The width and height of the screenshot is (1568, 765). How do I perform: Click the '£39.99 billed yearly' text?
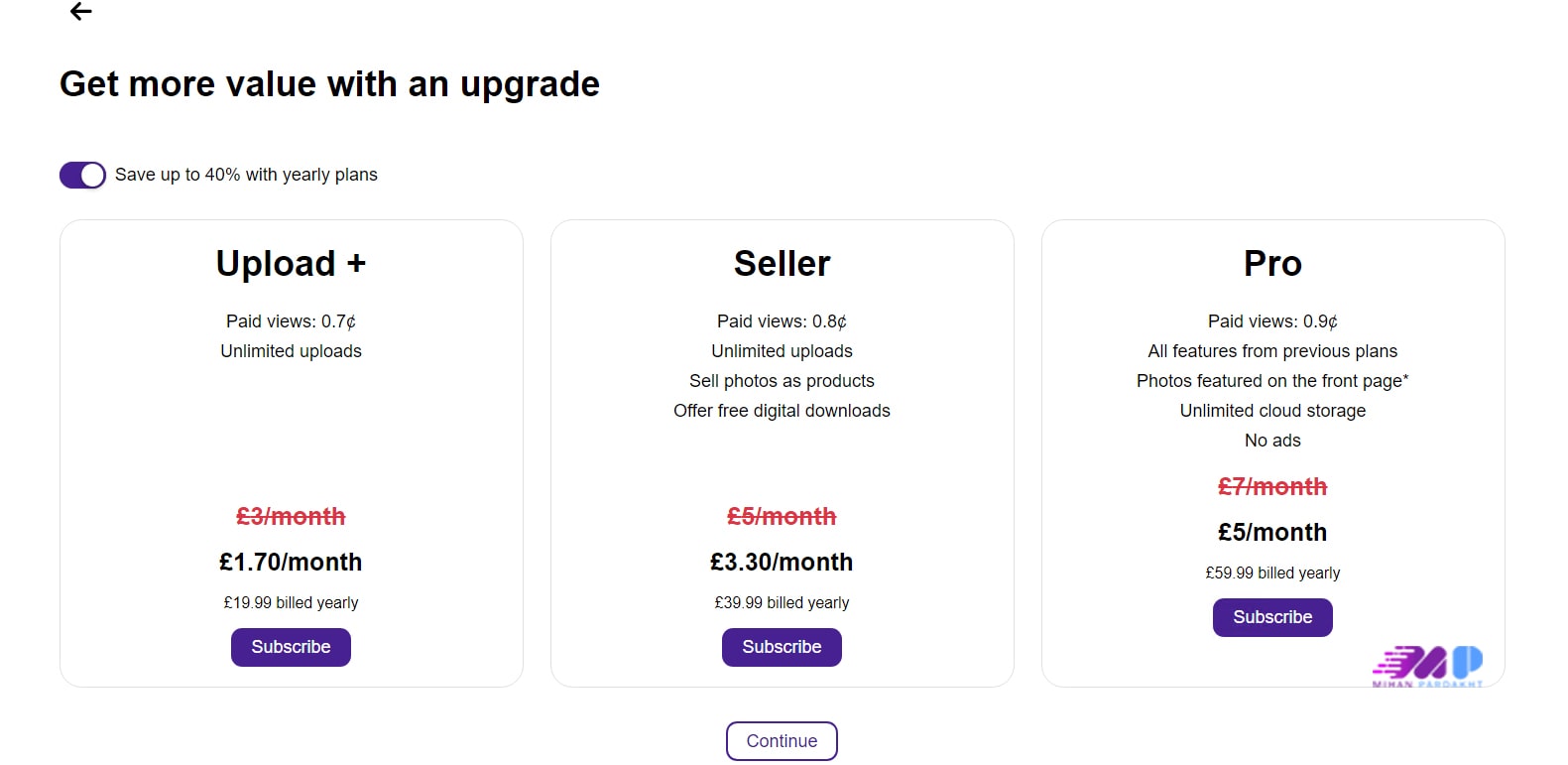pos(782,602)
